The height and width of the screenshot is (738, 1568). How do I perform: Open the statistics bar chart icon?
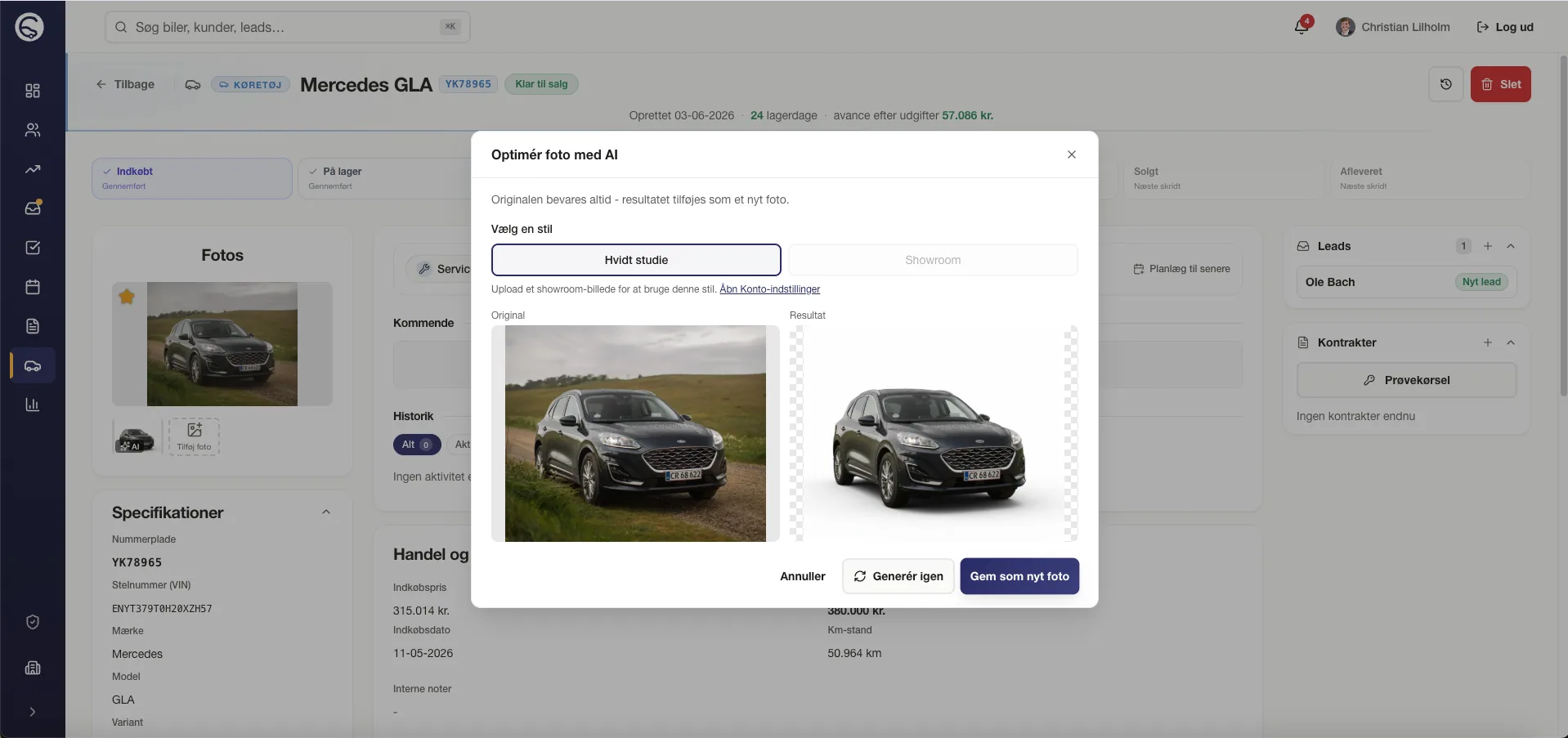[x=33, y=405]
